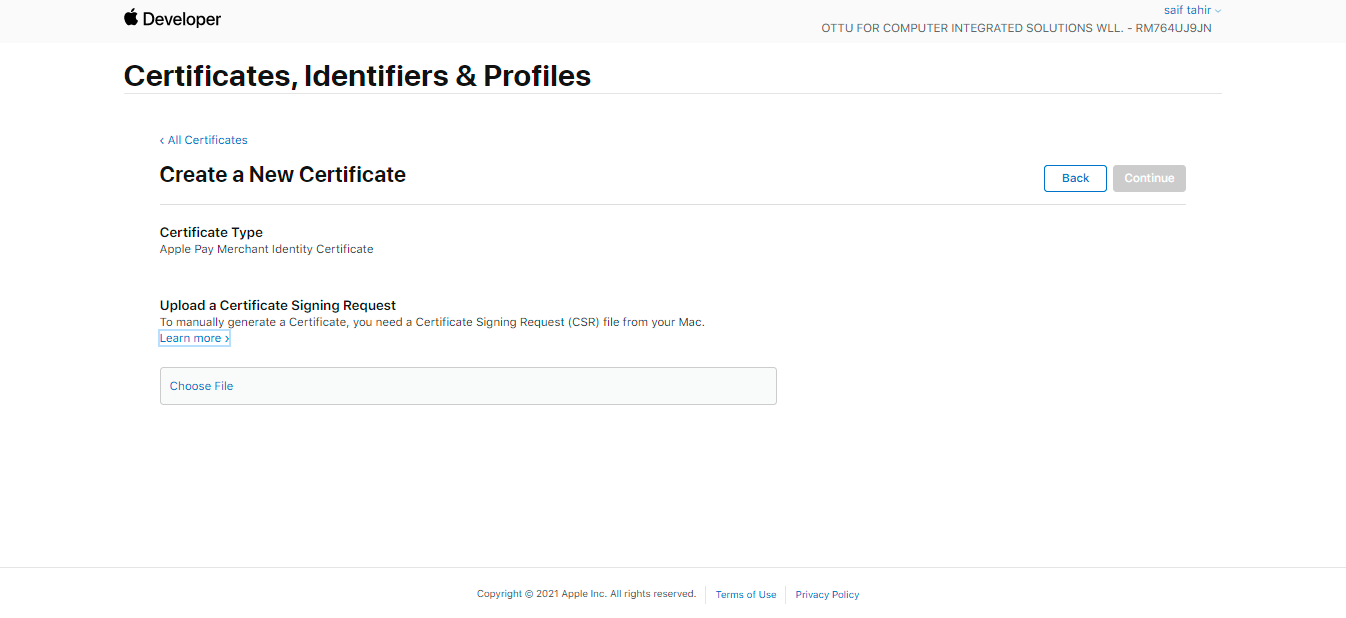The image size is (1346, 618).
Task: Click Choose File to upload a CSR
Action: (x=201, y=386)
